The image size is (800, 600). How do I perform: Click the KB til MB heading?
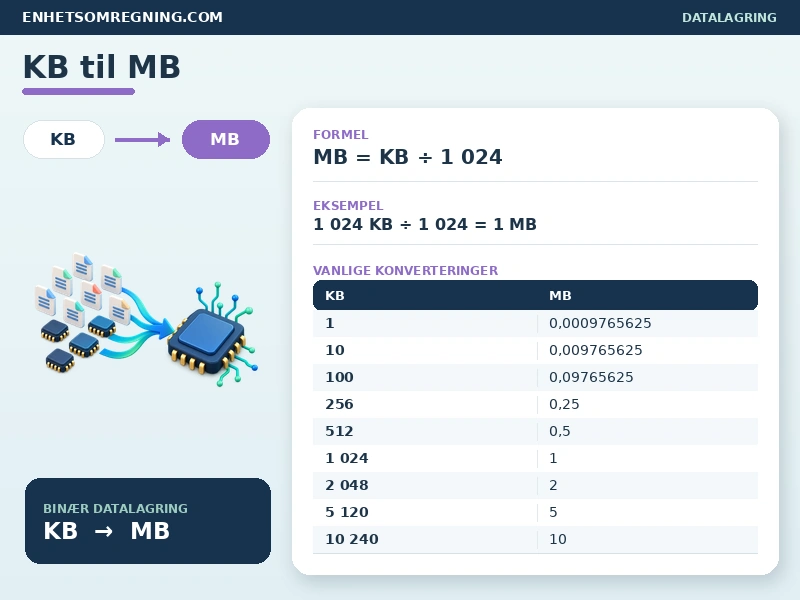(x=102, y=67)
